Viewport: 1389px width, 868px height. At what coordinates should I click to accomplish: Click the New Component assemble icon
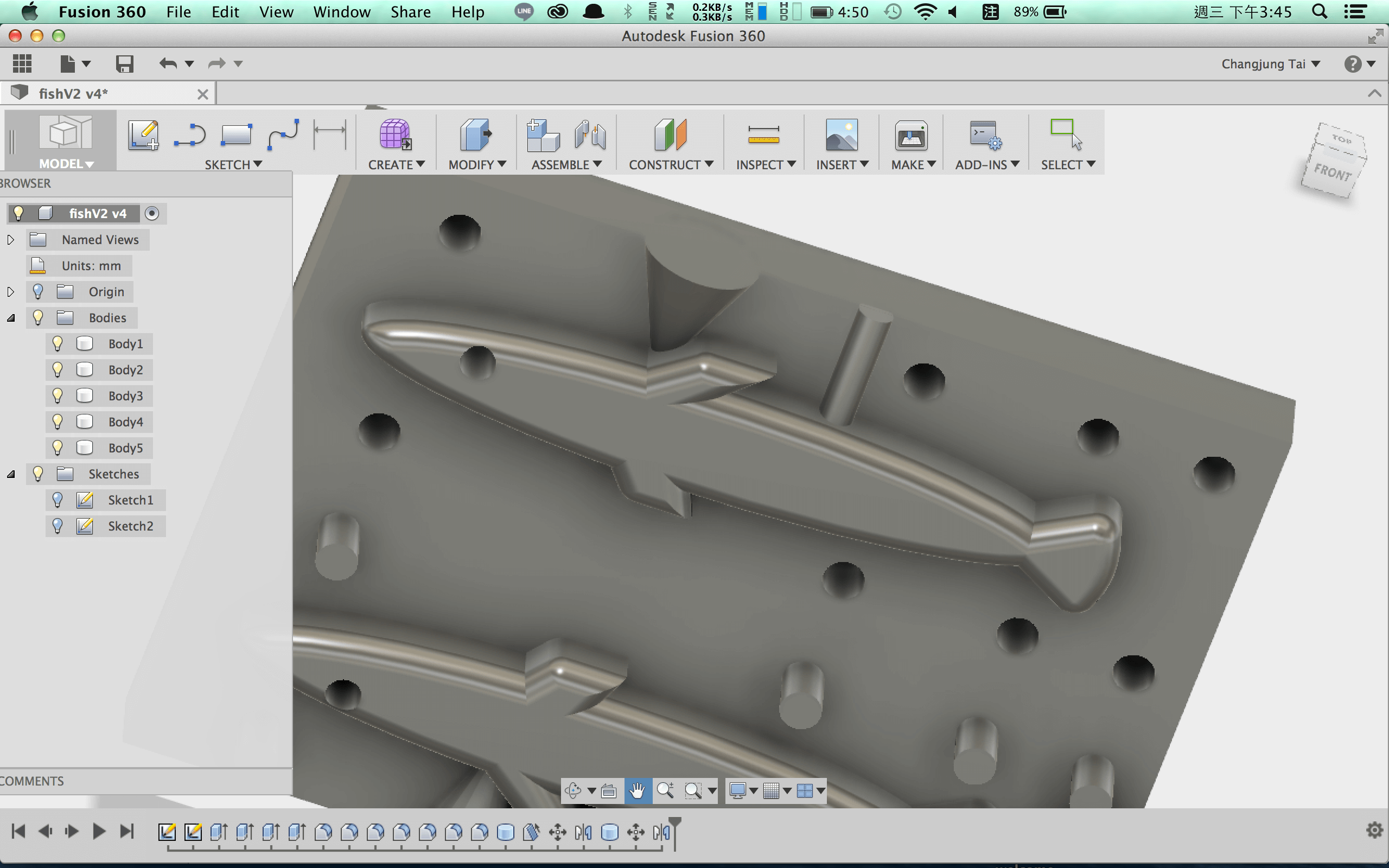(x=543, y=135)
